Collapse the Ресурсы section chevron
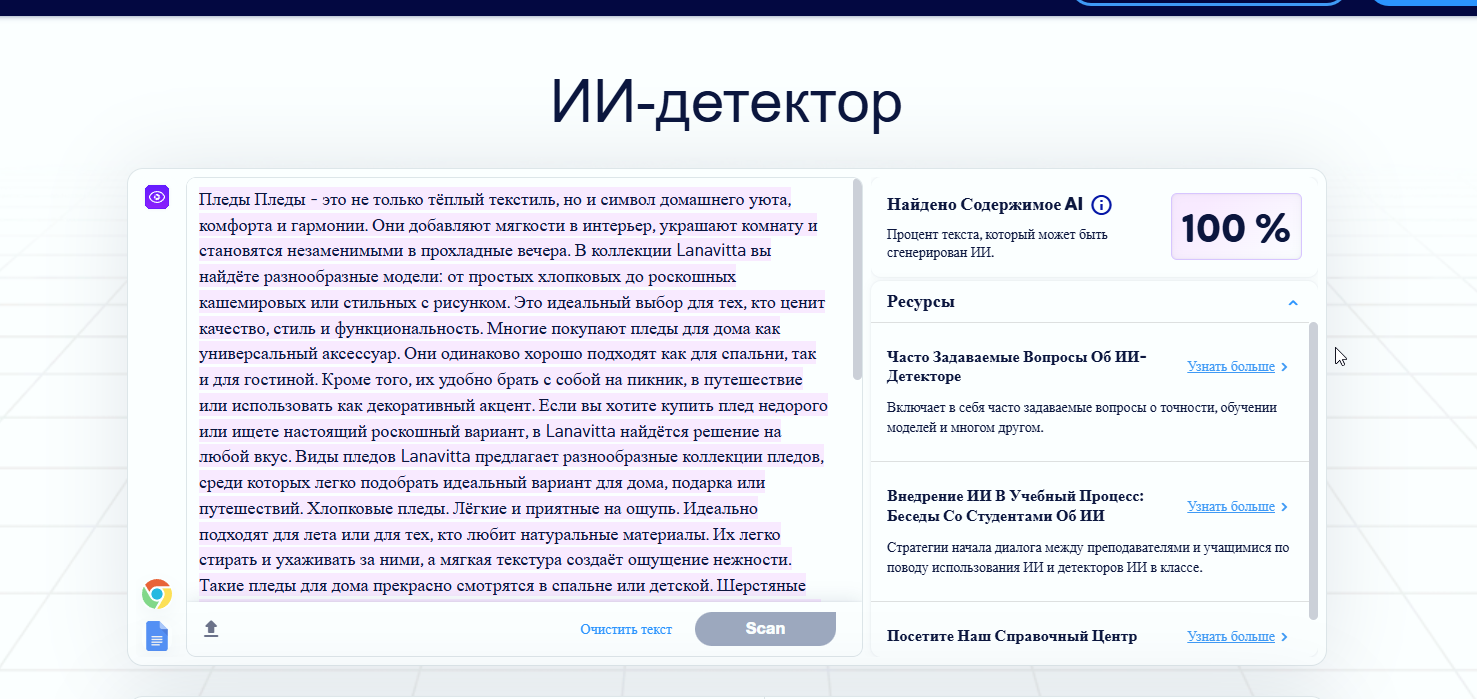The width and height of the screenshot is (1477, 699). point(1292,302)
